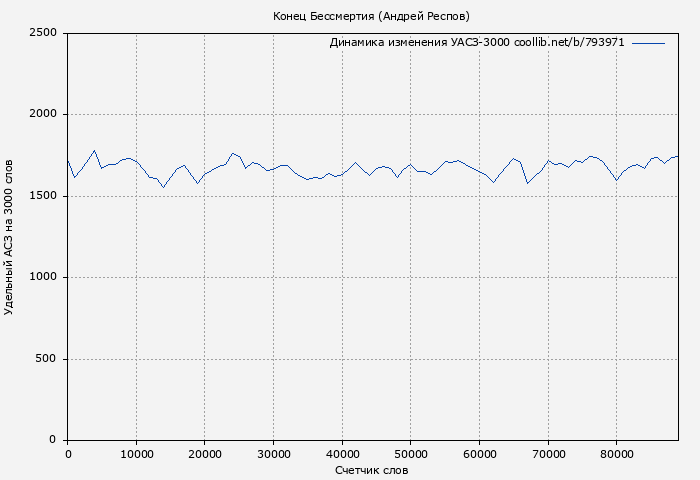Click the chart title 'Конец Бессмертия'

coord(370,16)
